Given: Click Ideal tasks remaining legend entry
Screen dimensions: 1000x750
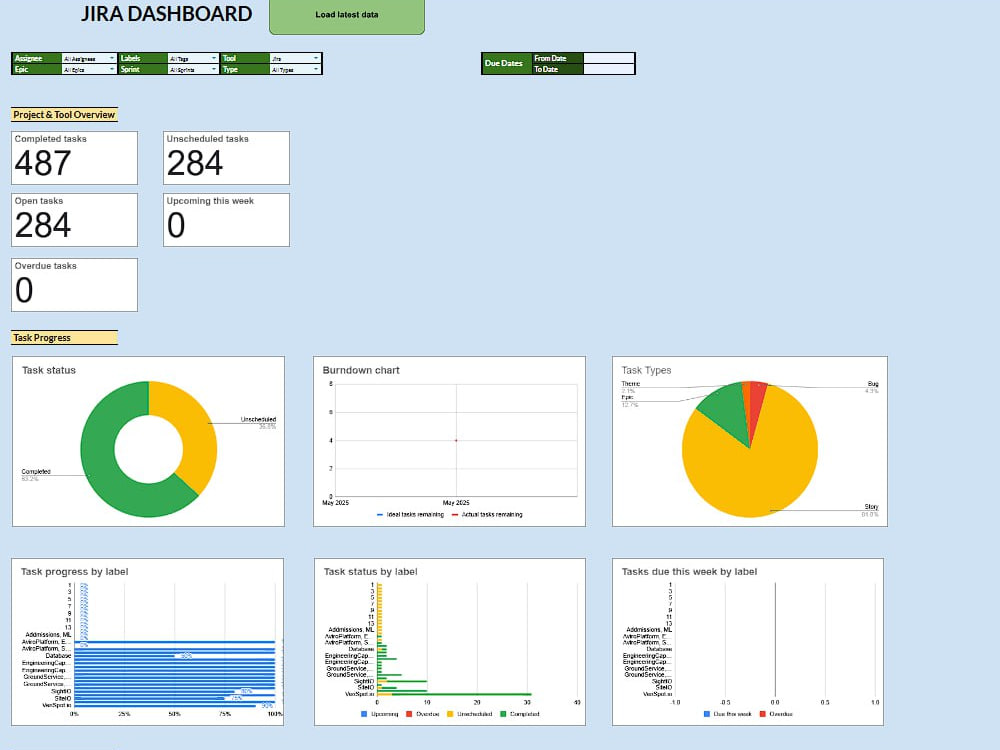Looking at the screenshot, I should (410, 515).
